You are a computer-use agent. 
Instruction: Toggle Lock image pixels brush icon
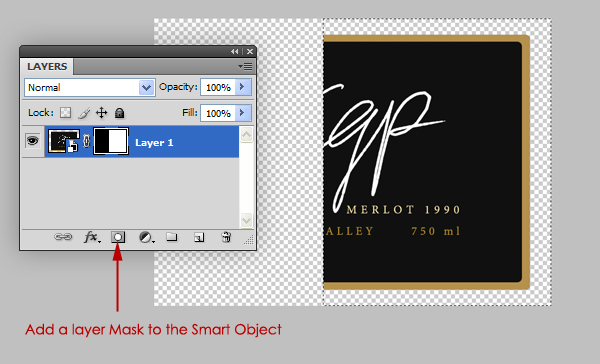coord(84,113)
